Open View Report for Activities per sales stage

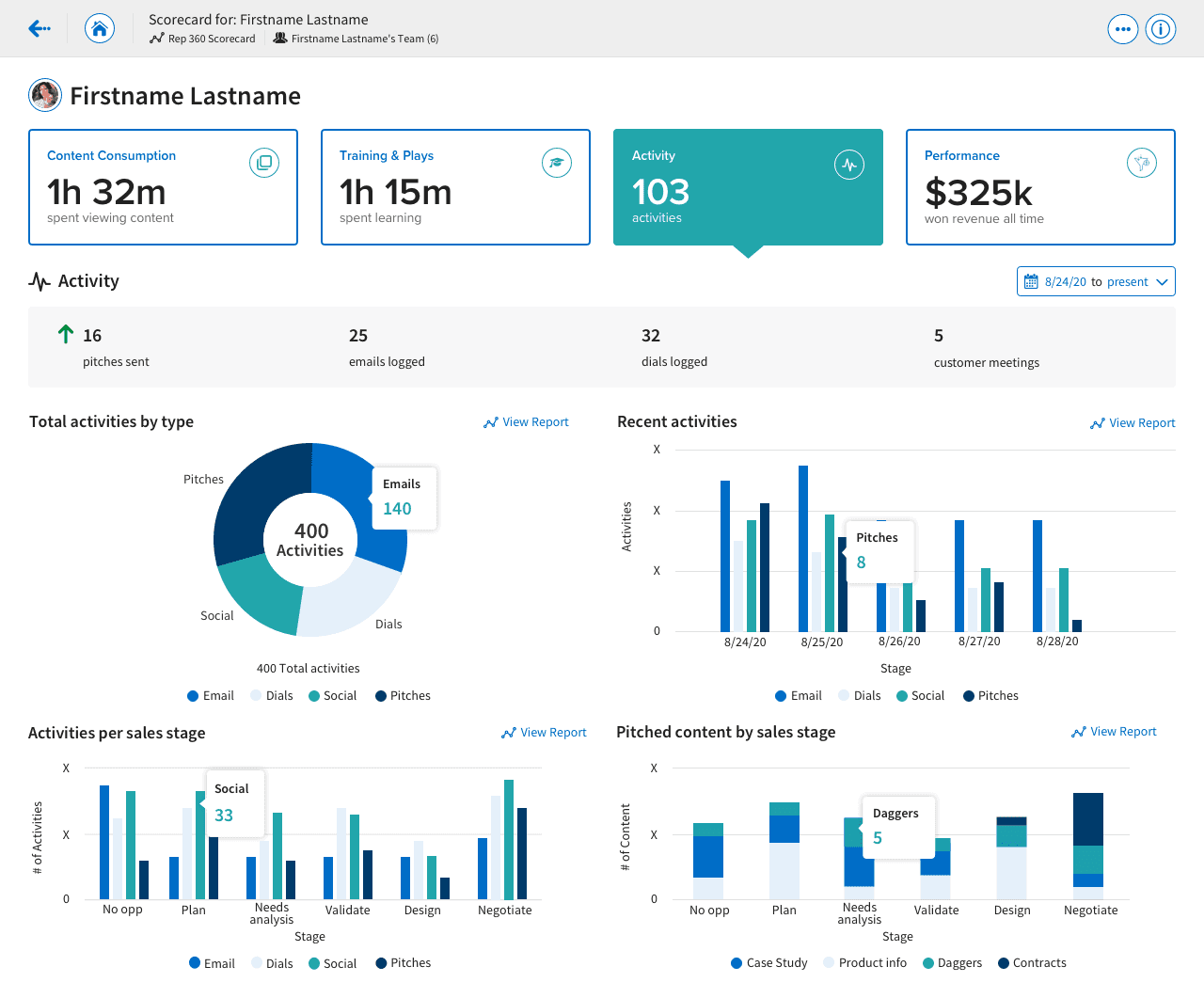tap(544, 733)
